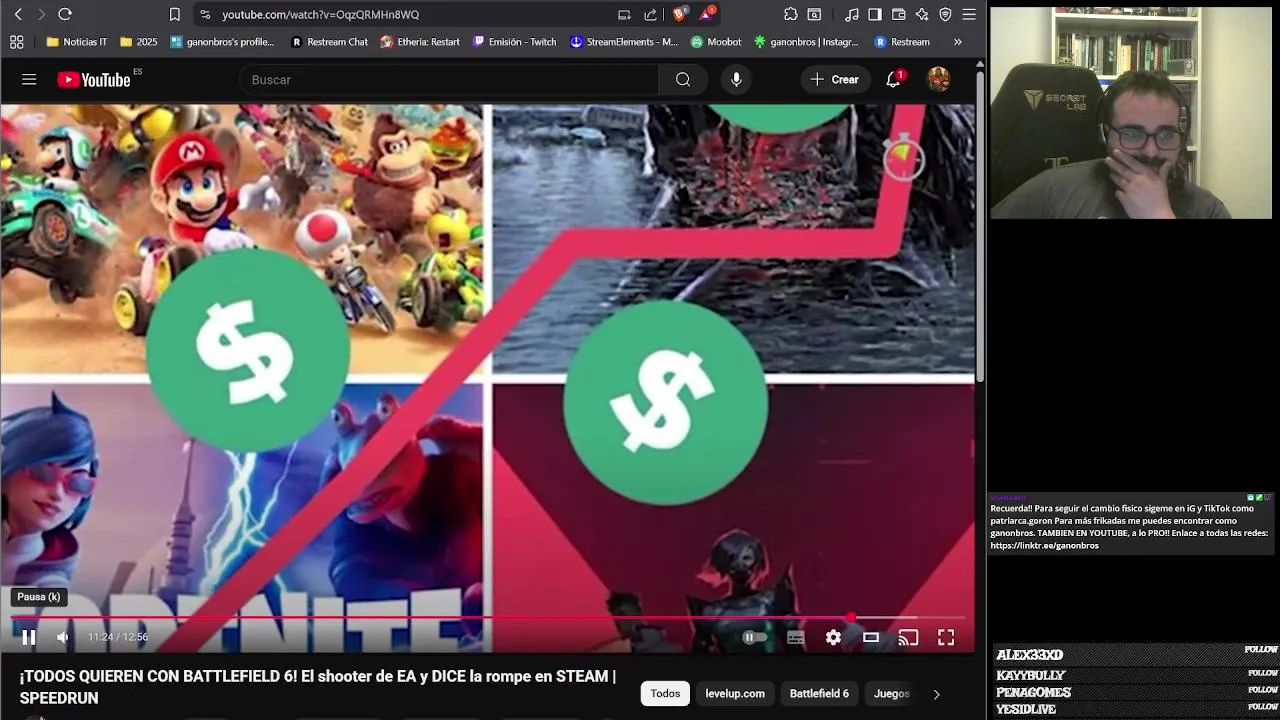Open YouTube notifications bell
The image size is (1280, 720).
point(894,79)
